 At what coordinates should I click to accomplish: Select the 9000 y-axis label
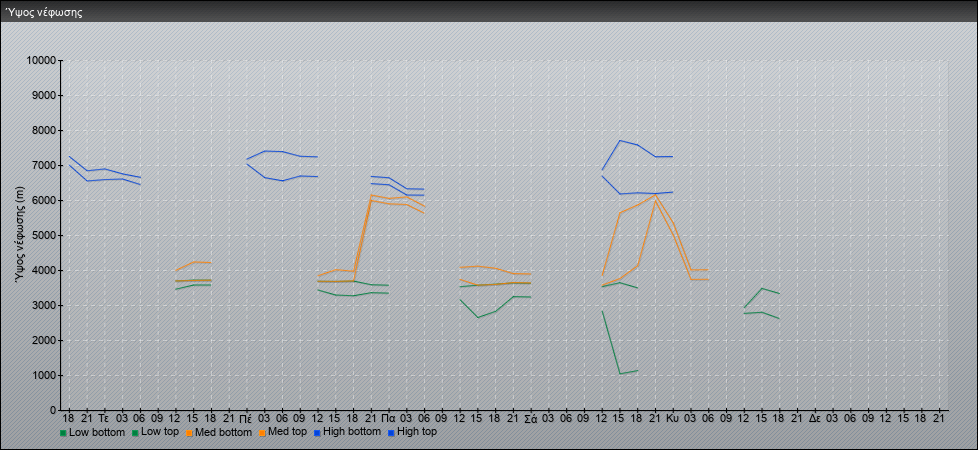44,95
